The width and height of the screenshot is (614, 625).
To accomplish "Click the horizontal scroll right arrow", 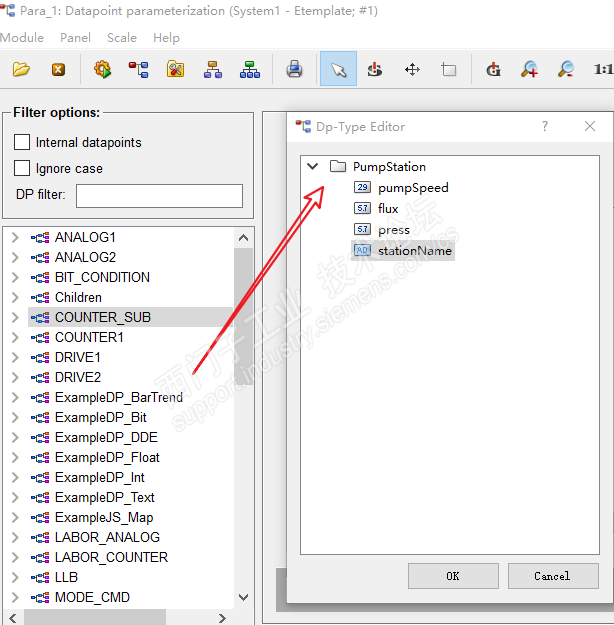I will (222, 618).
